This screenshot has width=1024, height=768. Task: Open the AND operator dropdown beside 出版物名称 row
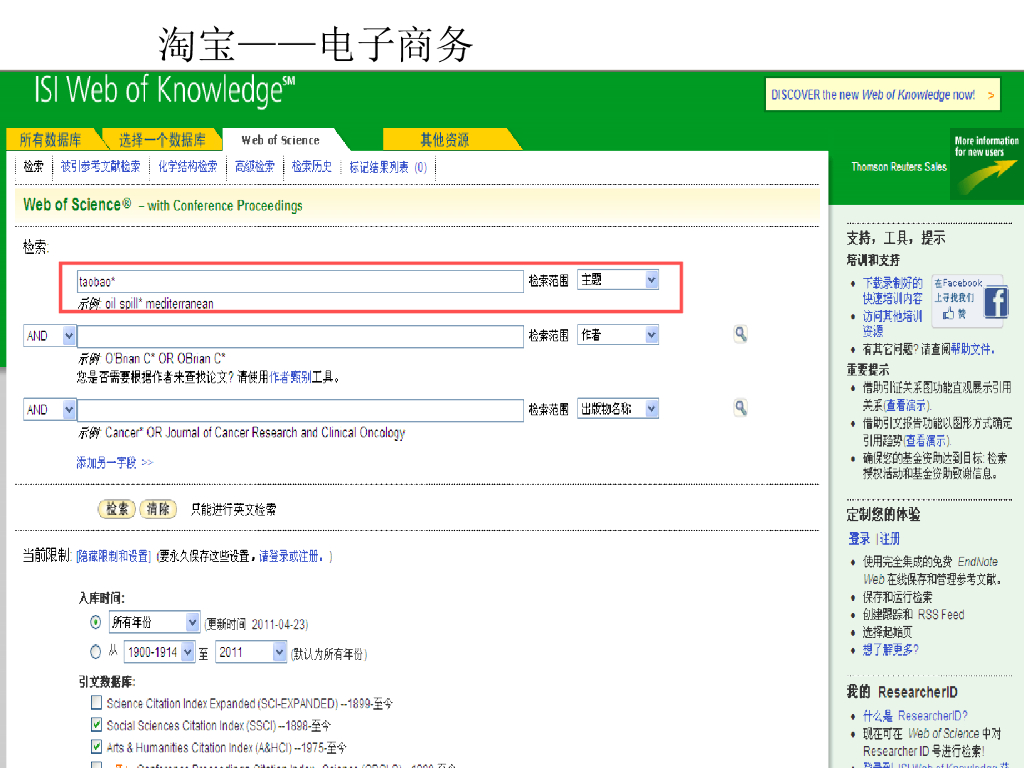point(50,409)
